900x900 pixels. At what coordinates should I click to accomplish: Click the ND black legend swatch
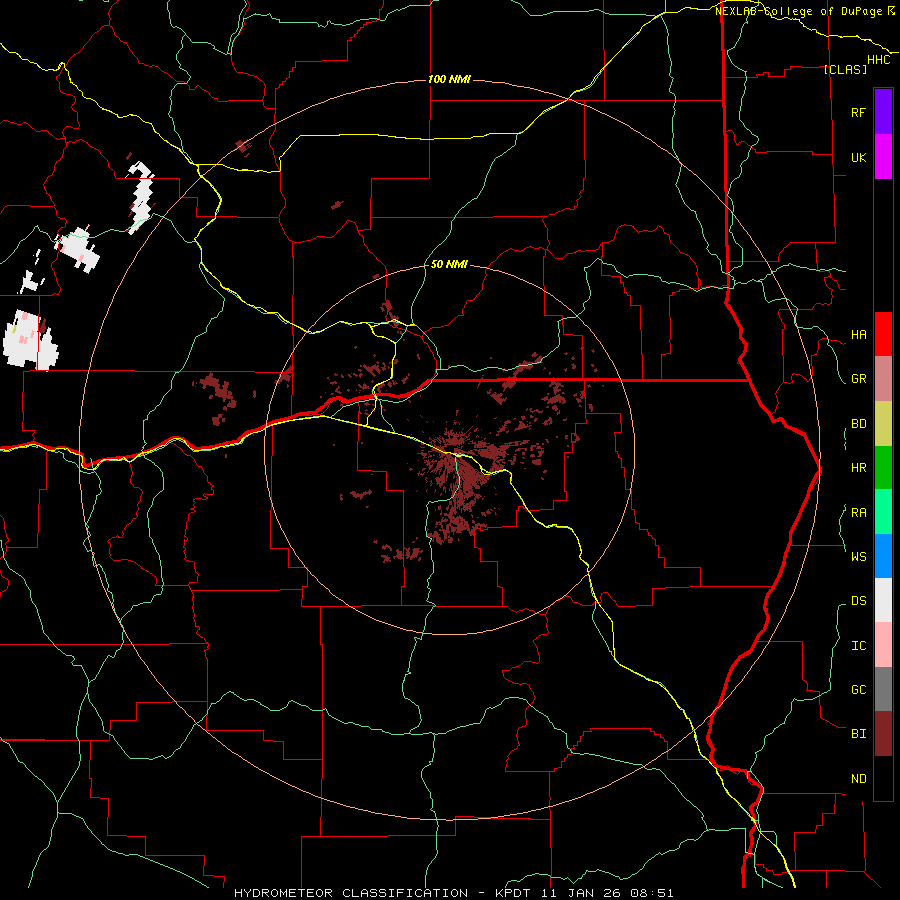click(x=883, y=778)
